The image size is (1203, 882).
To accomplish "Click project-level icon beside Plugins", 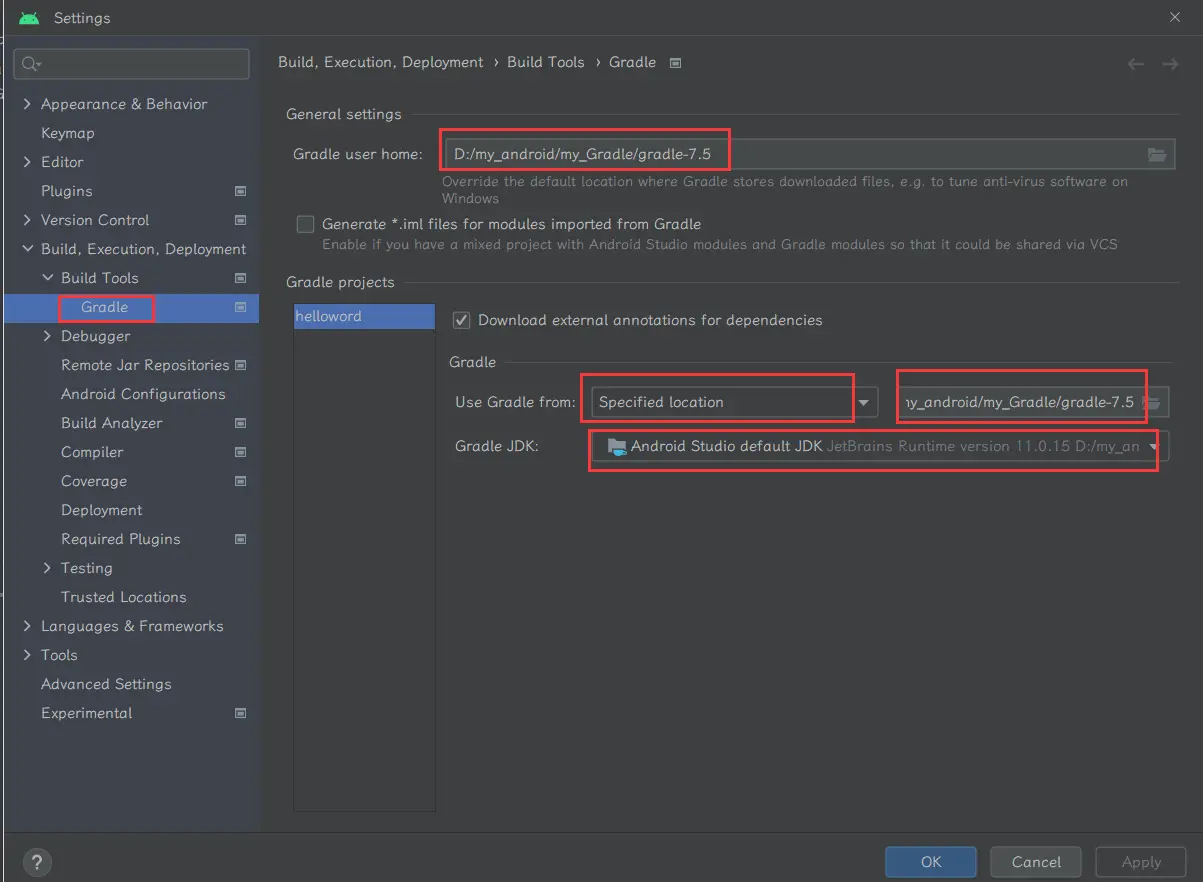I will coord(240,191).
